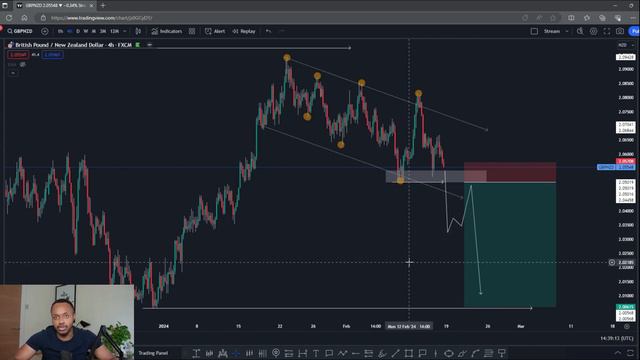Open the chart layout square selector

[x=534, y=31]
